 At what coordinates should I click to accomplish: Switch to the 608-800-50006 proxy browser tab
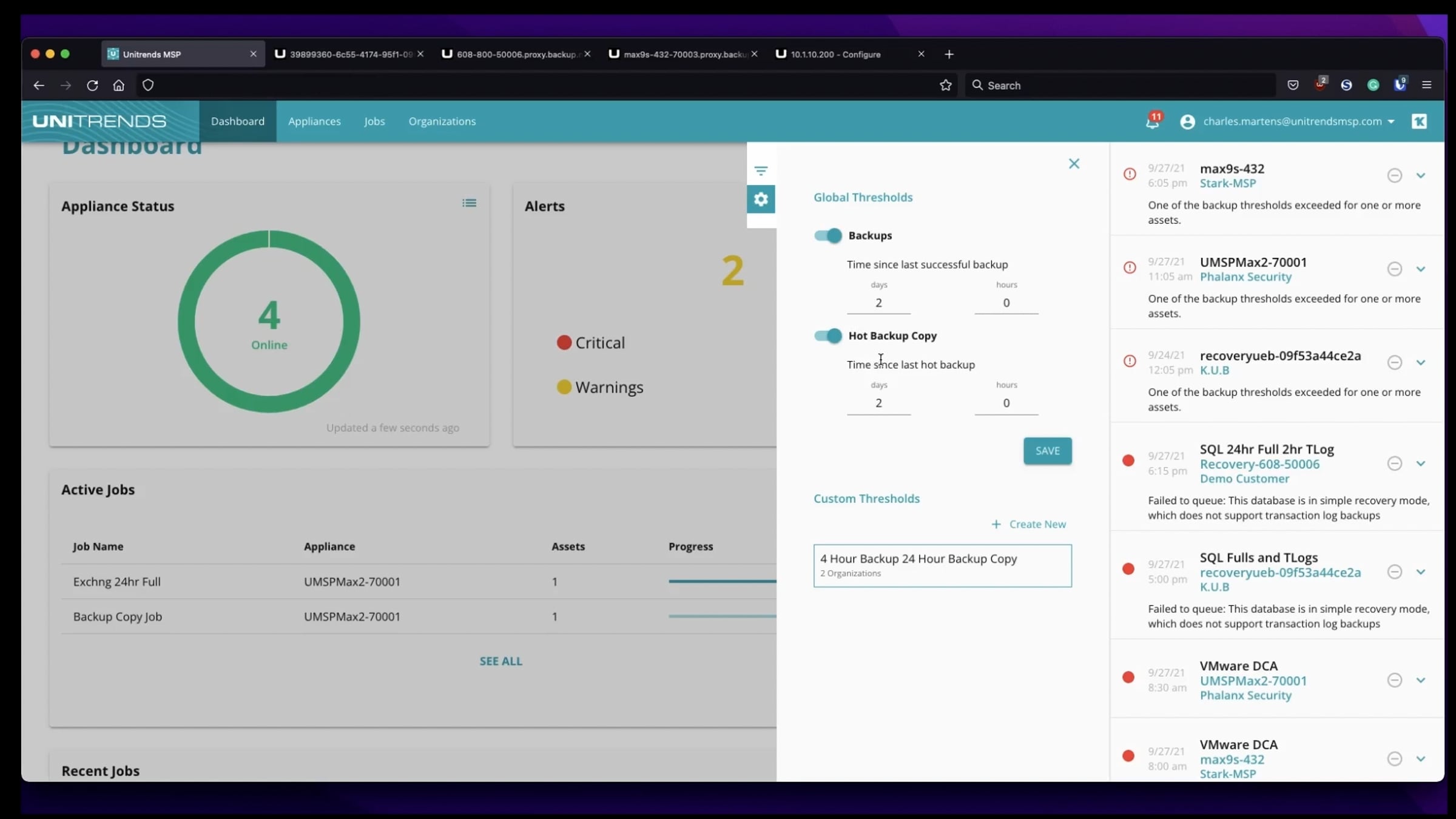516,54
